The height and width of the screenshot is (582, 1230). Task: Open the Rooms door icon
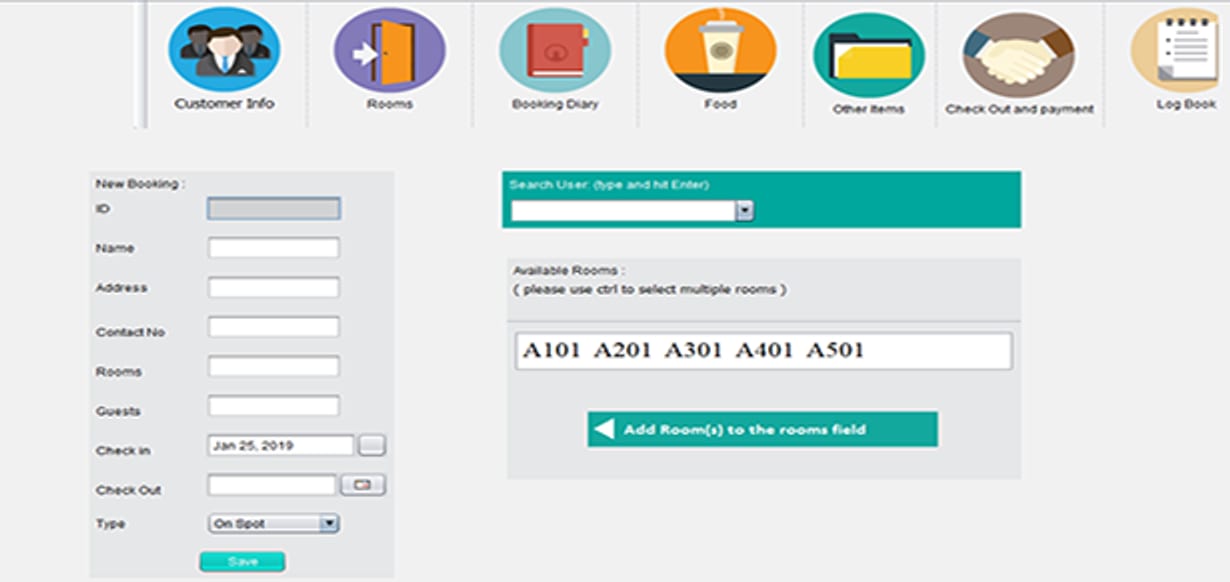point(389,50)
